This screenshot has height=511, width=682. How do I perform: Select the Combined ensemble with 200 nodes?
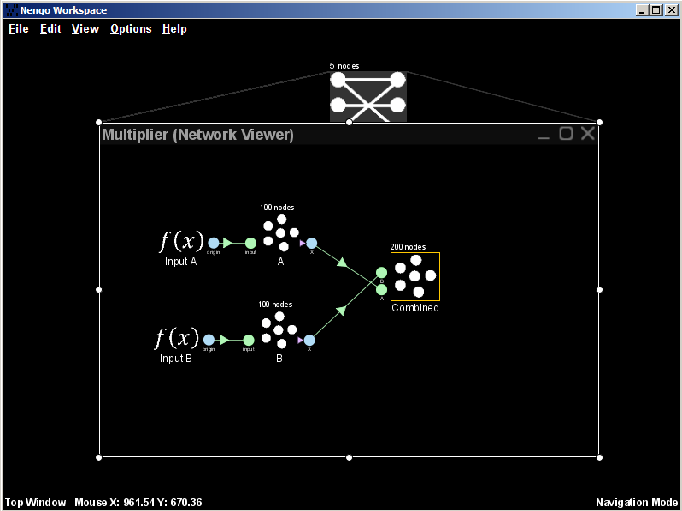[415, 276]
